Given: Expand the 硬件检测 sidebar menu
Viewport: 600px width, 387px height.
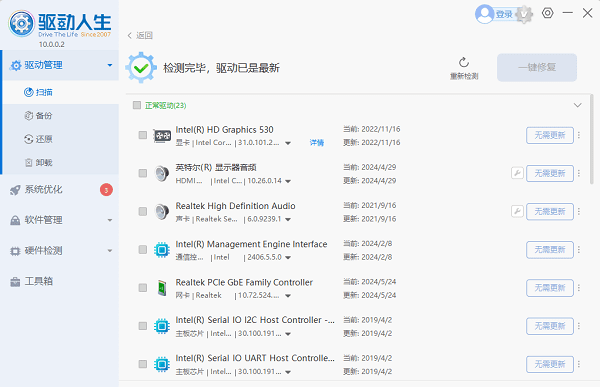Looking at the screenshot, I should tap(59, 251).
